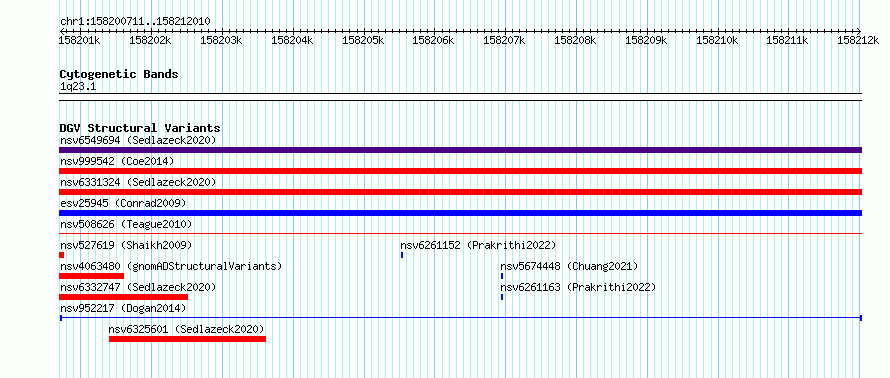Click the 158203k ruler position

[221, 40]
